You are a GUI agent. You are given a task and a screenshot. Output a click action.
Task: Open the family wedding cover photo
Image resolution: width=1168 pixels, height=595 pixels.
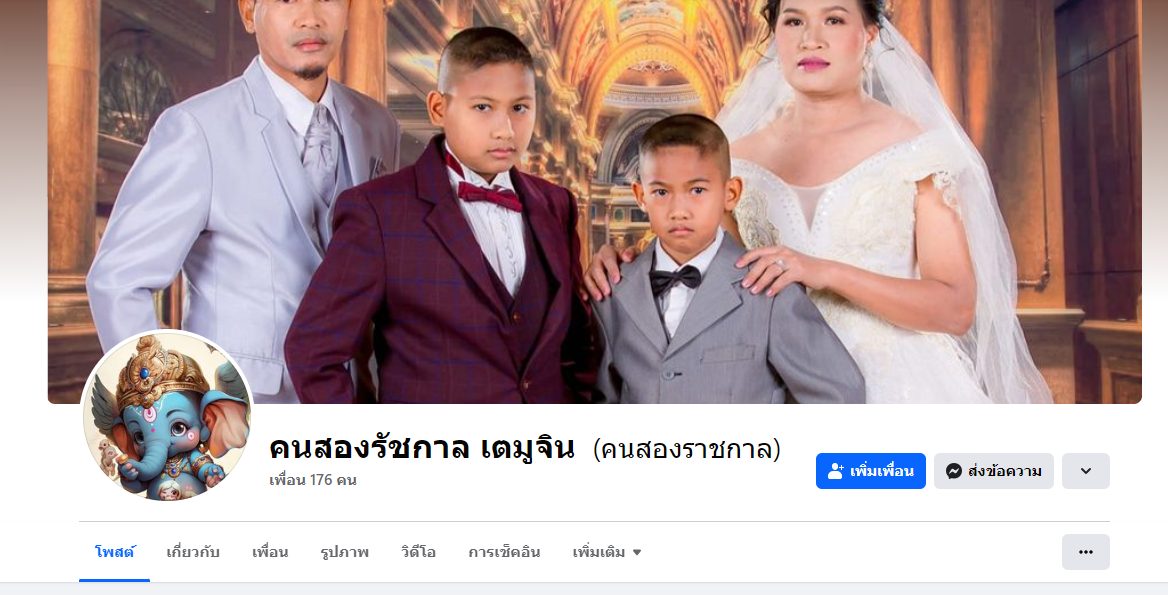(x=594, y=201)
